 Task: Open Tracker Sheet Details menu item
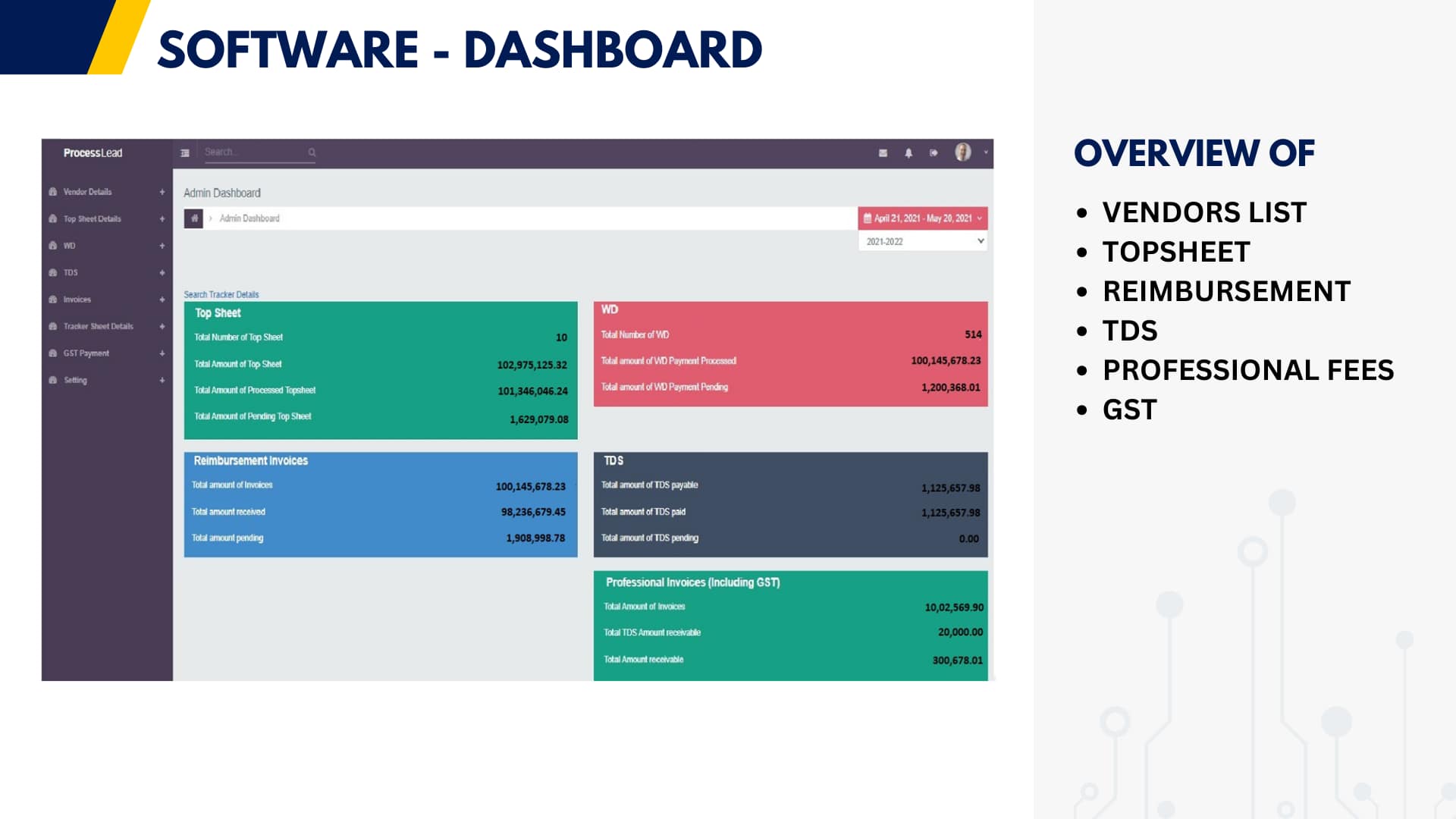click(99, 326)
